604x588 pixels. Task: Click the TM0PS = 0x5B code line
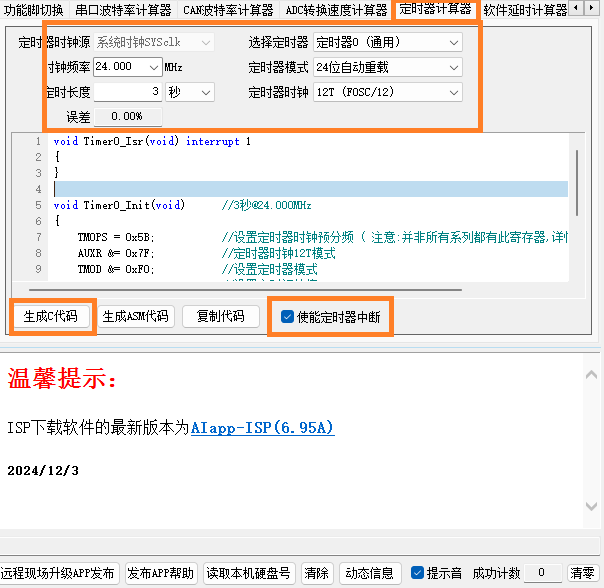[x=116, y=237]
